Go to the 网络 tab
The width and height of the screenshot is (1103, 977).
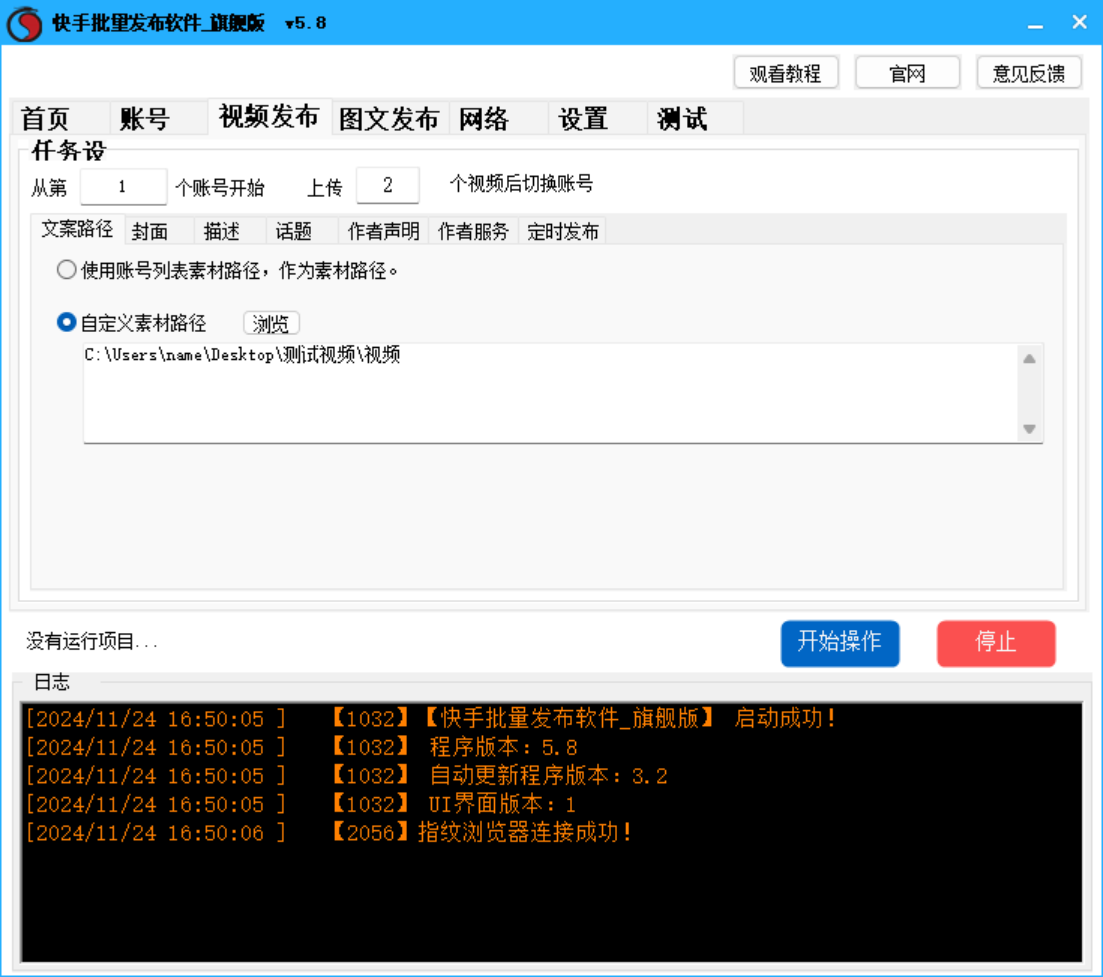pyautogui.click(x=499, y=118)
